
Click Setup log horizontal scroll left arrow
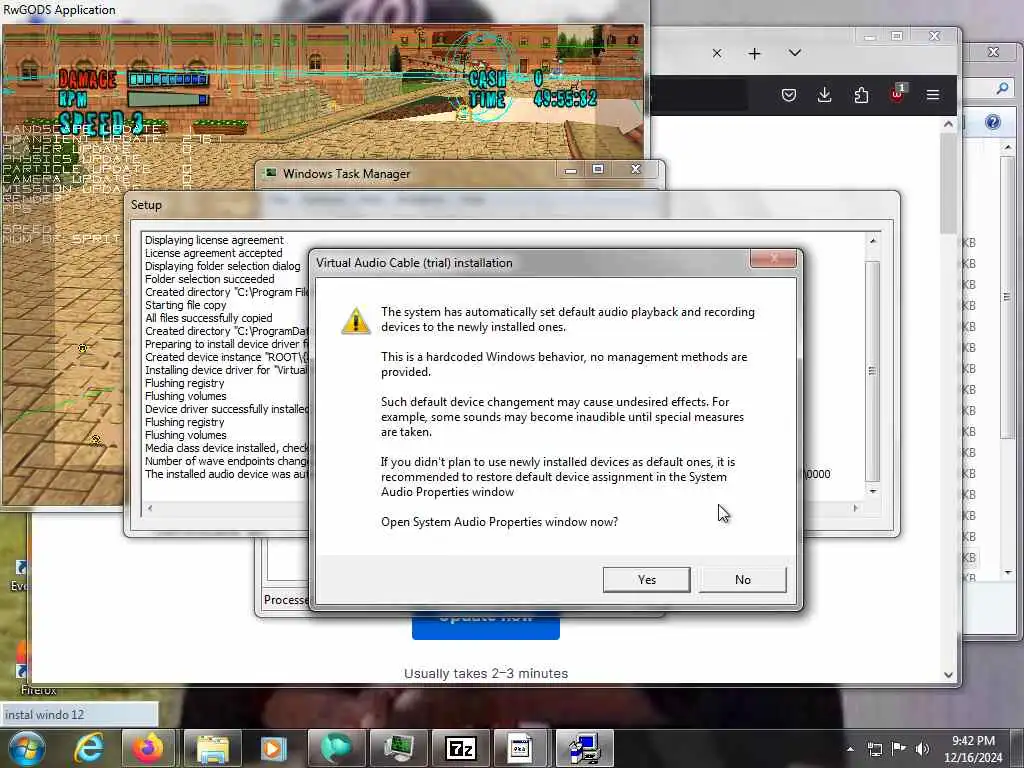tap(150, 507)
